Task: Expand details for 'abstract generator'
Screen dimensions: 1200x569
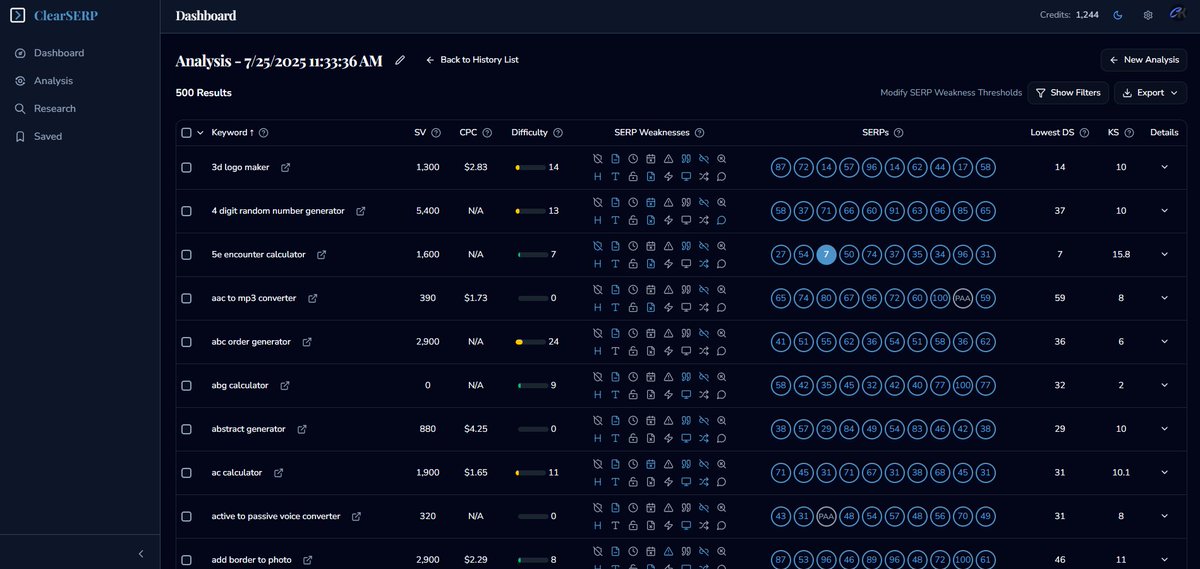Action: tap(1164, 429)
